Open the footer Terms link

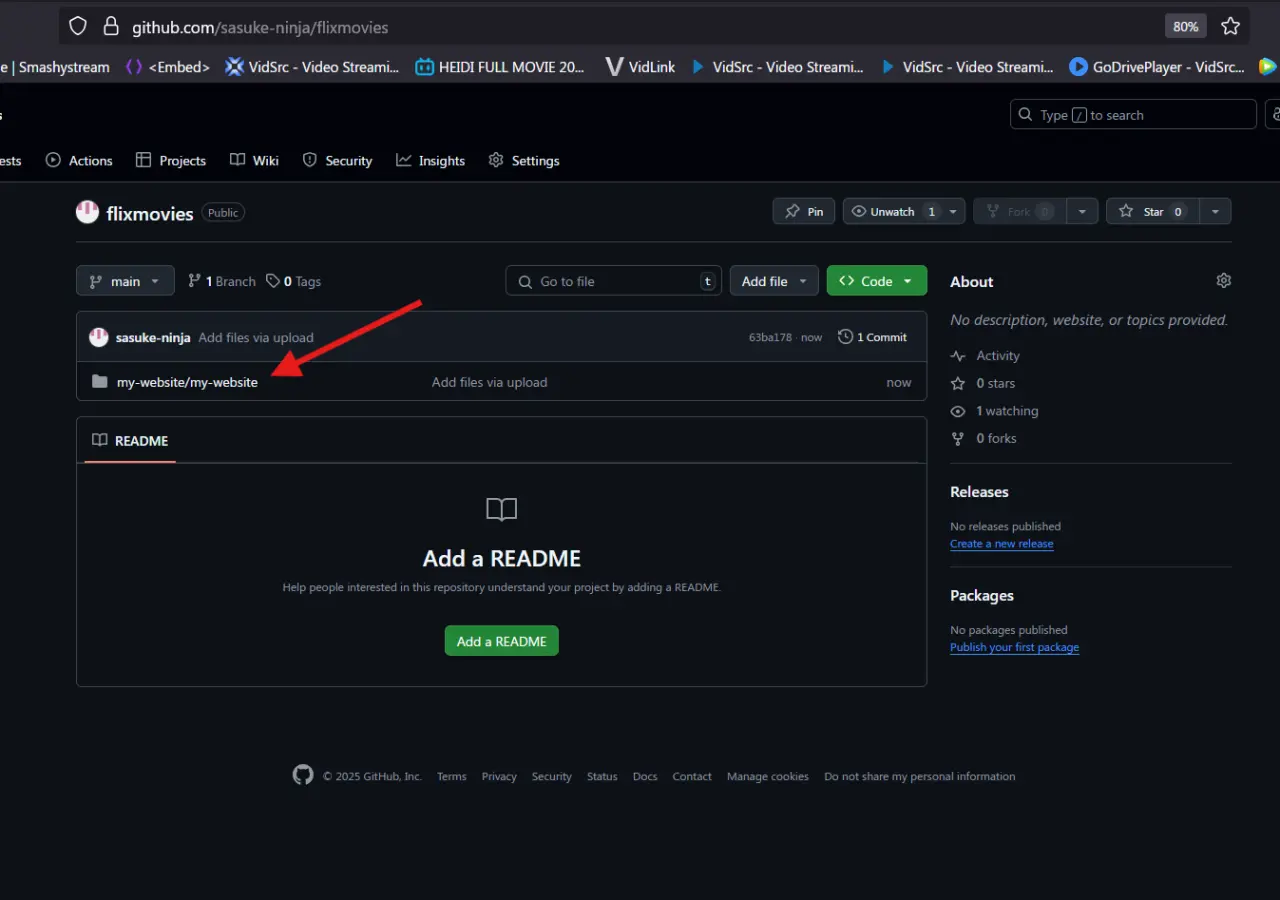[452, 776]
